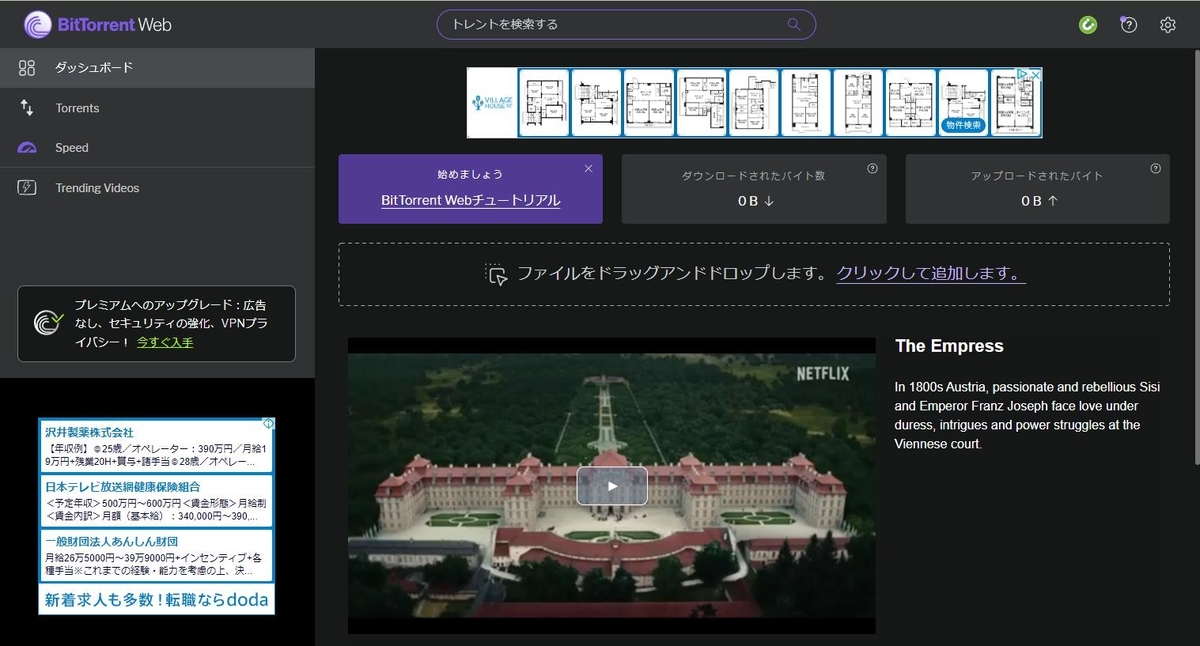Screen dimensions: 1200x646
Task: Open 日本テレビ放送網健康保険組合 job ad
Action: [x=155, y=502]
